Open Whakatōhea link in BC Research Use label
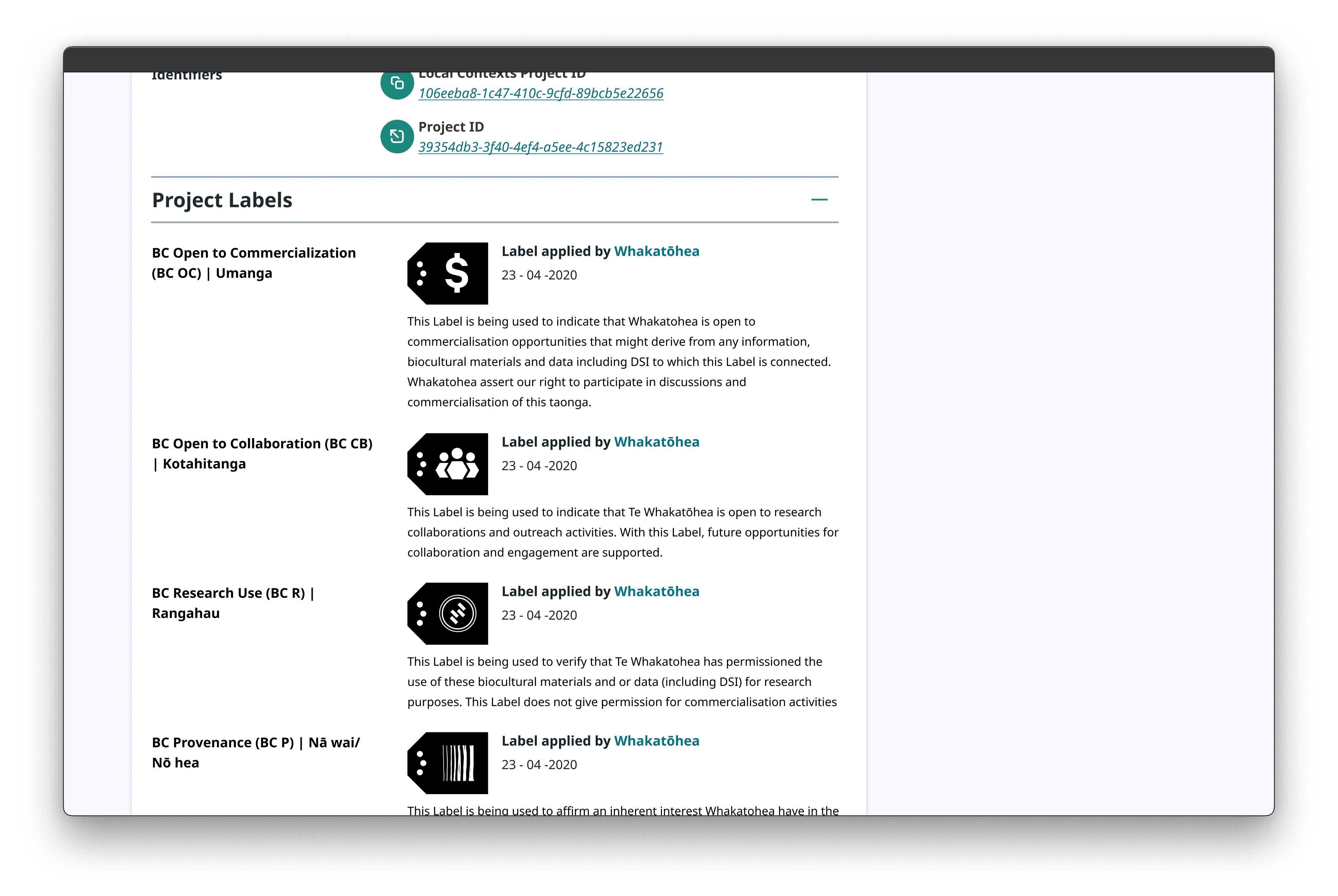The height and width of the screenshot is (896, 1338). pos(656,591)
